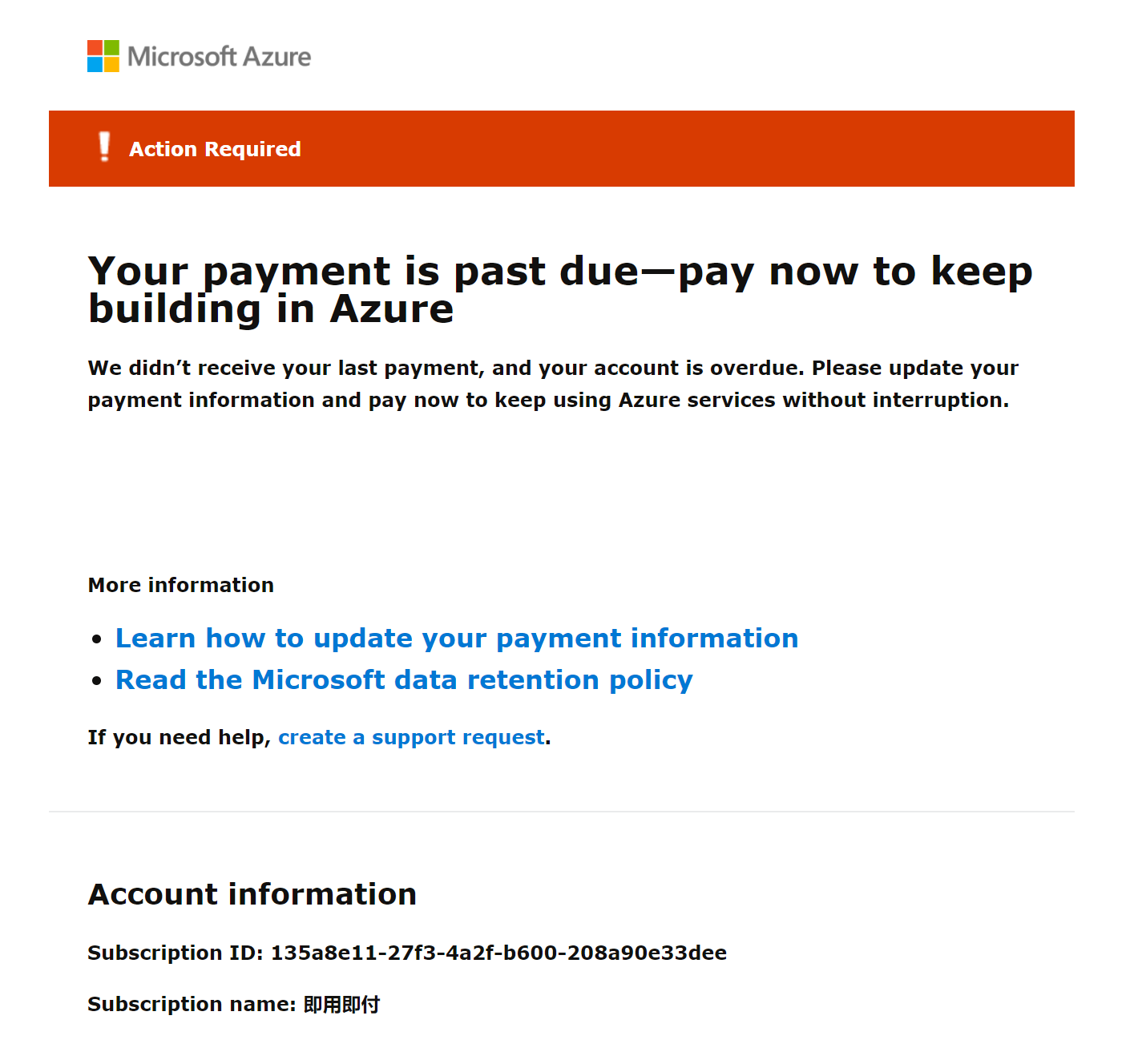Click the horizontal divider above Account information
Viewport: 1138px width, 1064px height.
[x=562, y=812]
